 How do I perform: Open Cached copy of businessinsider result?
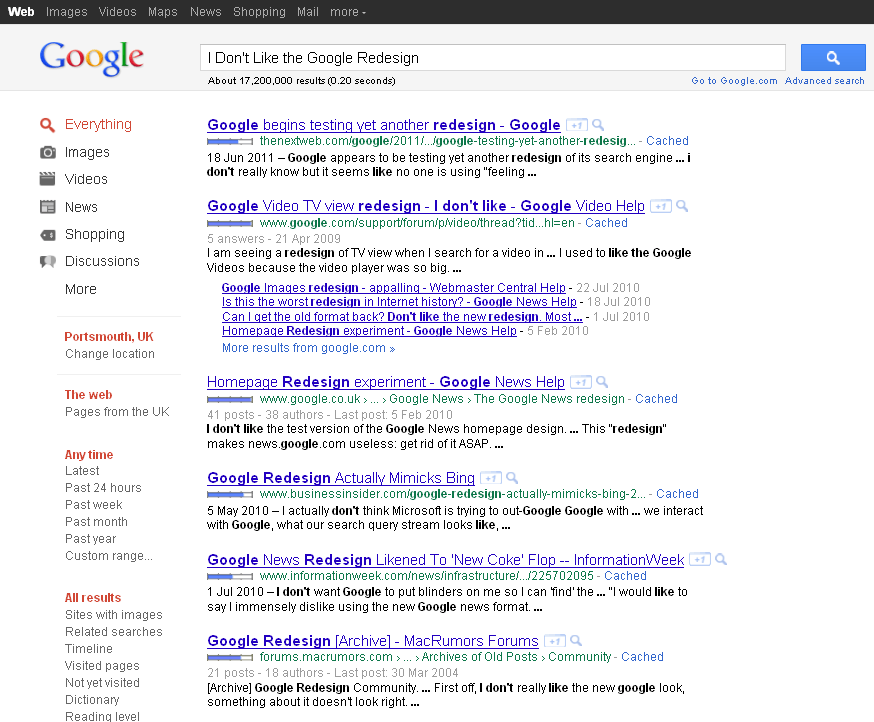[677, 494]
